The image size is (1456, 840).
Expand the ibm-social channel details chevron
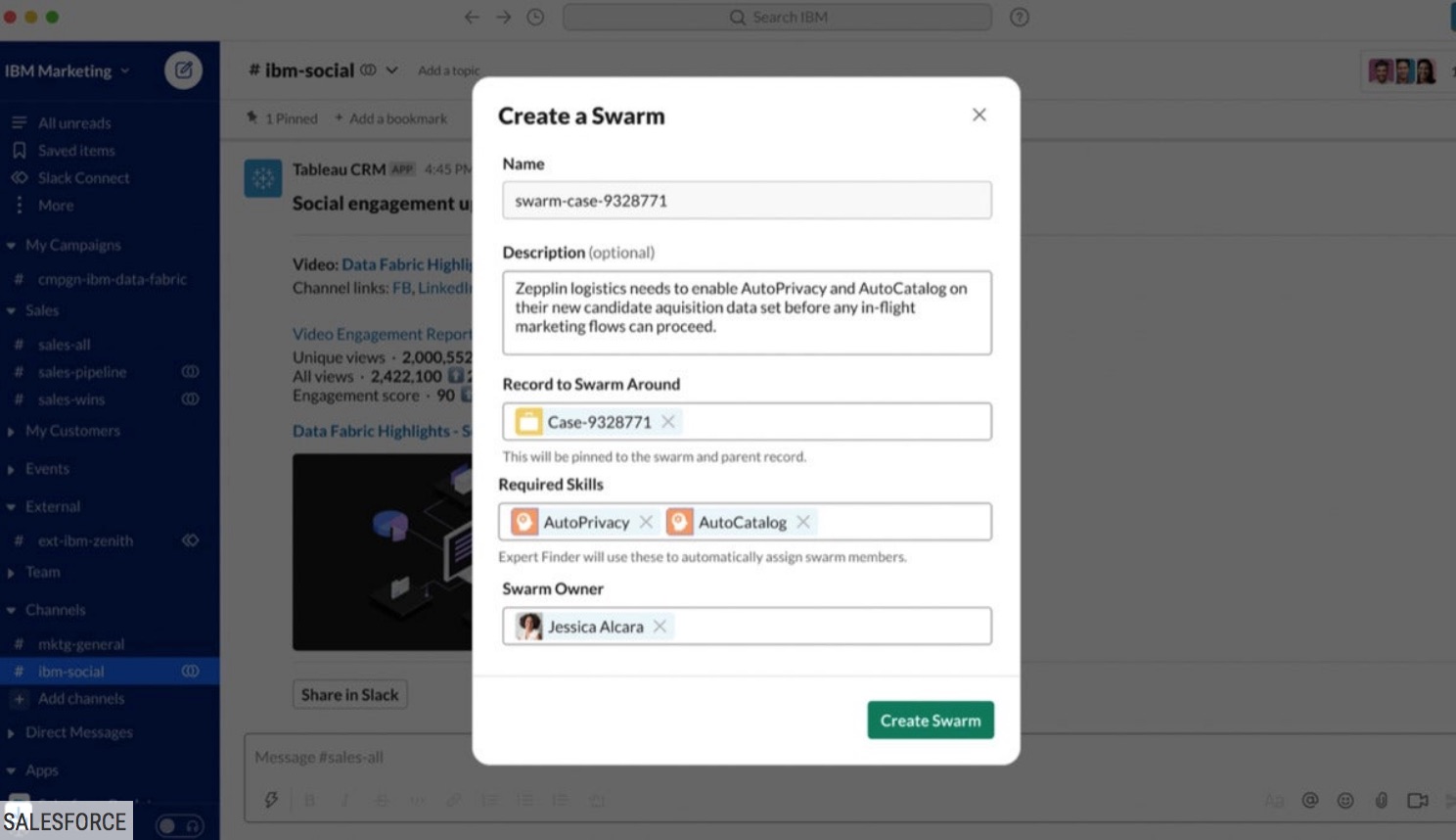tap(391, 70)
